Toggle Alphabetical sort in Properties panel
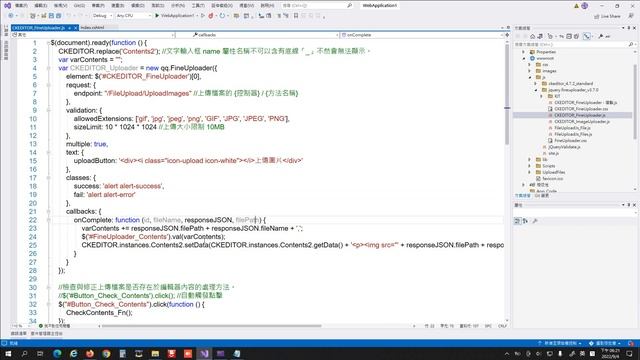The width and height of the screenshot is (640, 360). click(x=525, y=221)
